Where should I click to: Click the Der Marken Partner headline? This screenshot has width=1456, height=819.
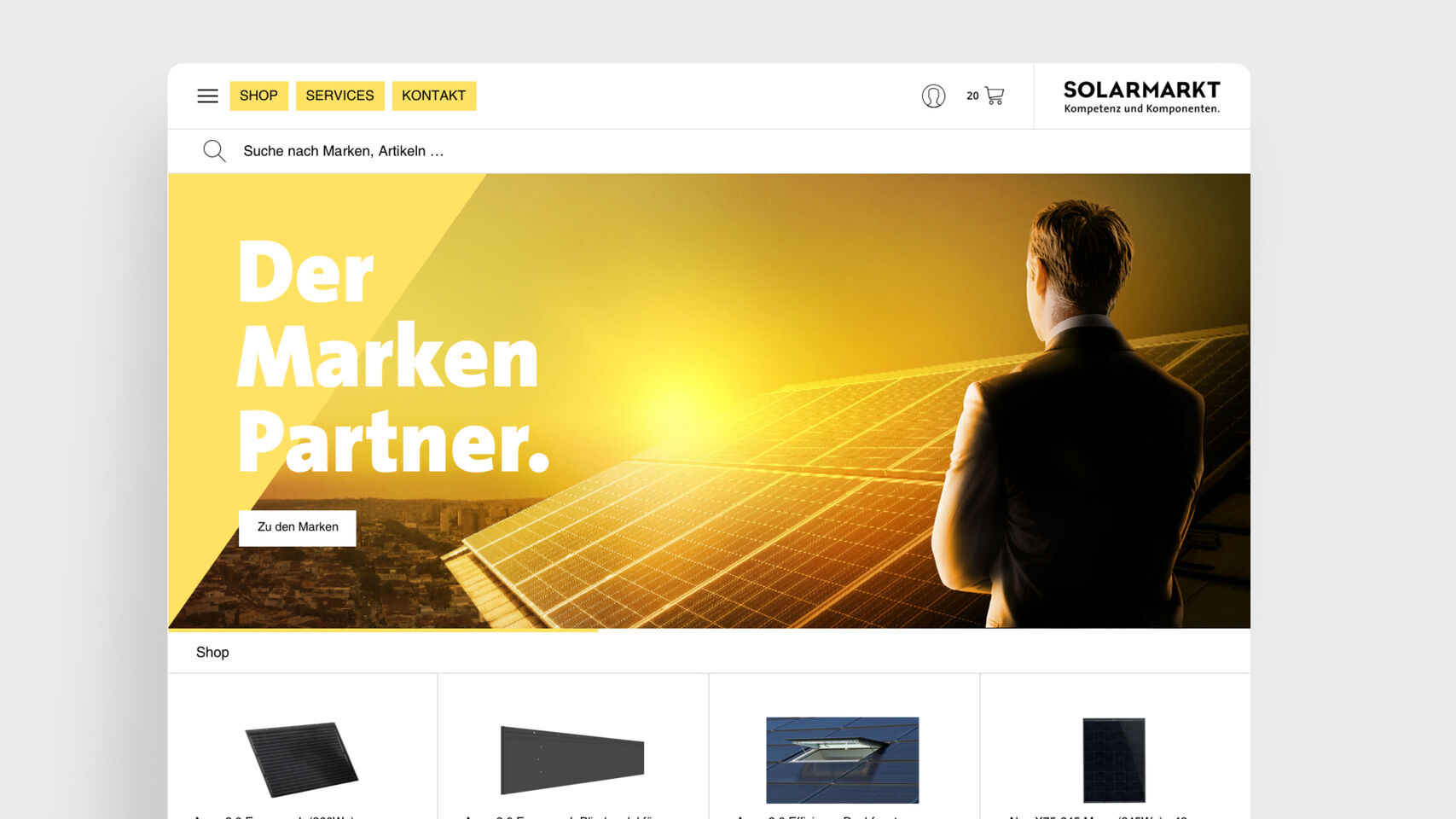coord(392,356)
